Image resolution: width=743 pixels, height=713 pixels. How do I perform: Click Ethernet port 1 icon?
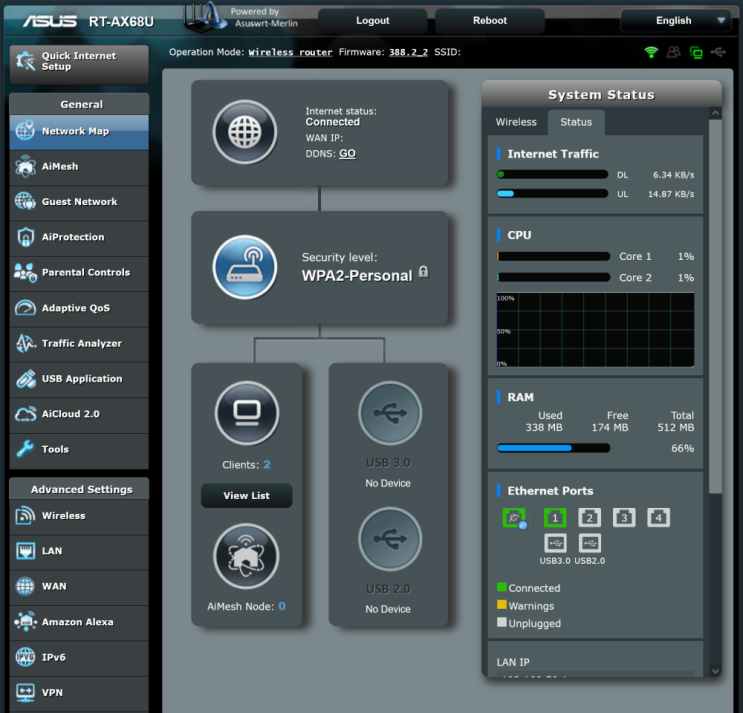(555, 517)
